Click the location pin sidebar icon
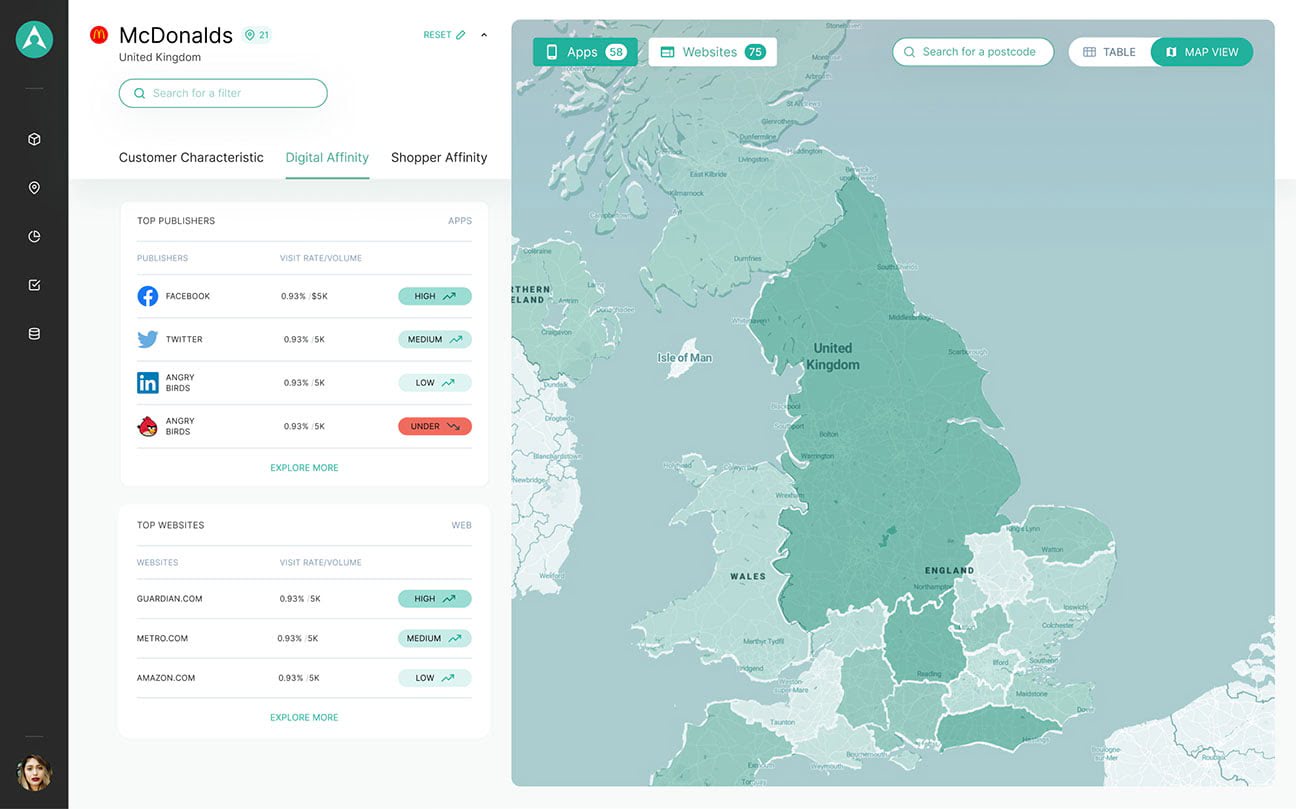 click(34, 188)
